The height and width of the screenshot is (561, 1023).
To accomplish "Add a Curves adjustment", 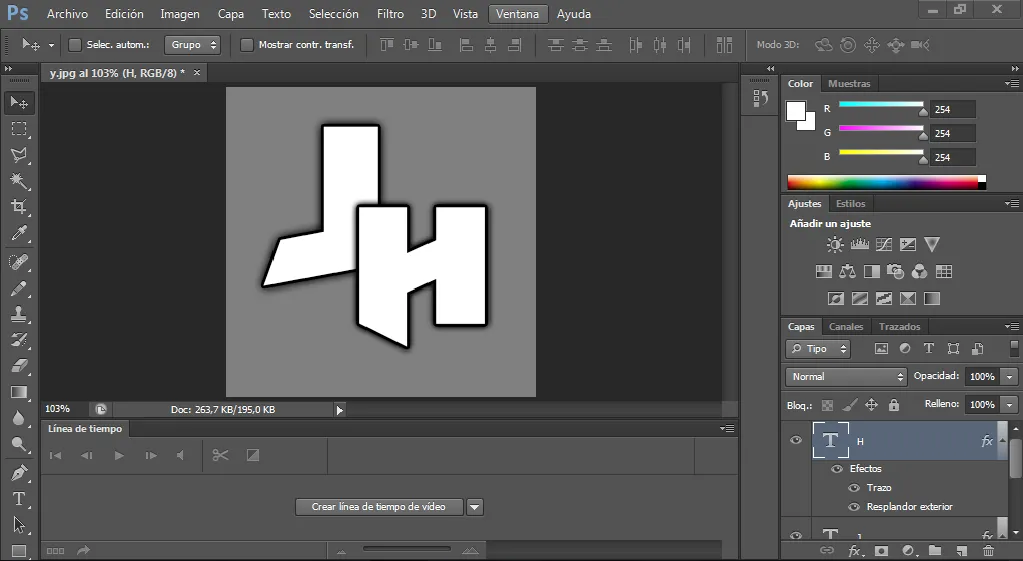I will point(883,245).
